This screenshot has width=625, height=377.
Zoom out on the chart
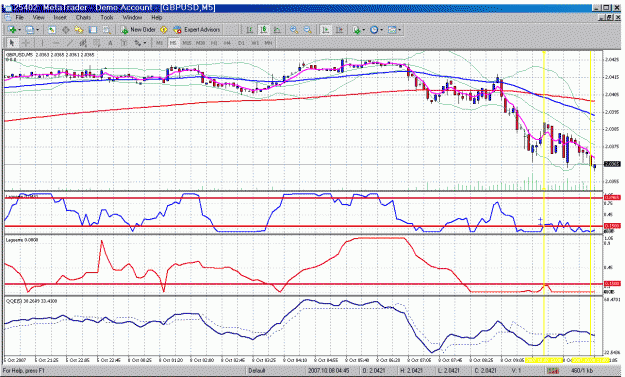(308, 29)
